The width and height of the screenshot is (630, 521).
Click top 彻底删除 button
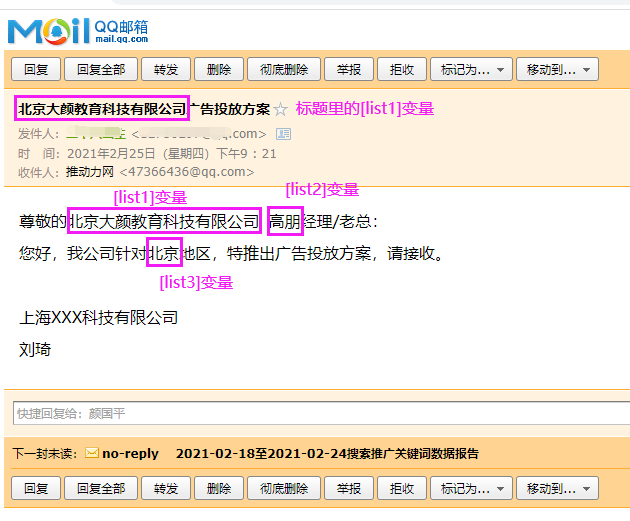(x=284, y=69)
